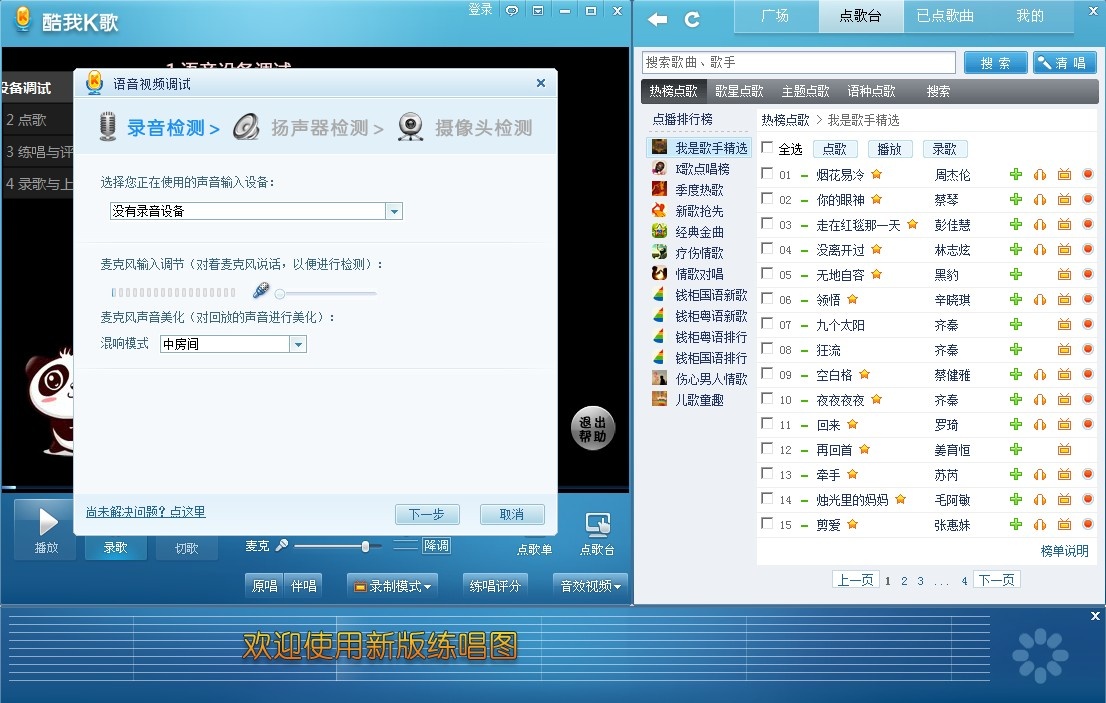Switch to the 我的 tab

(1030, 16)
